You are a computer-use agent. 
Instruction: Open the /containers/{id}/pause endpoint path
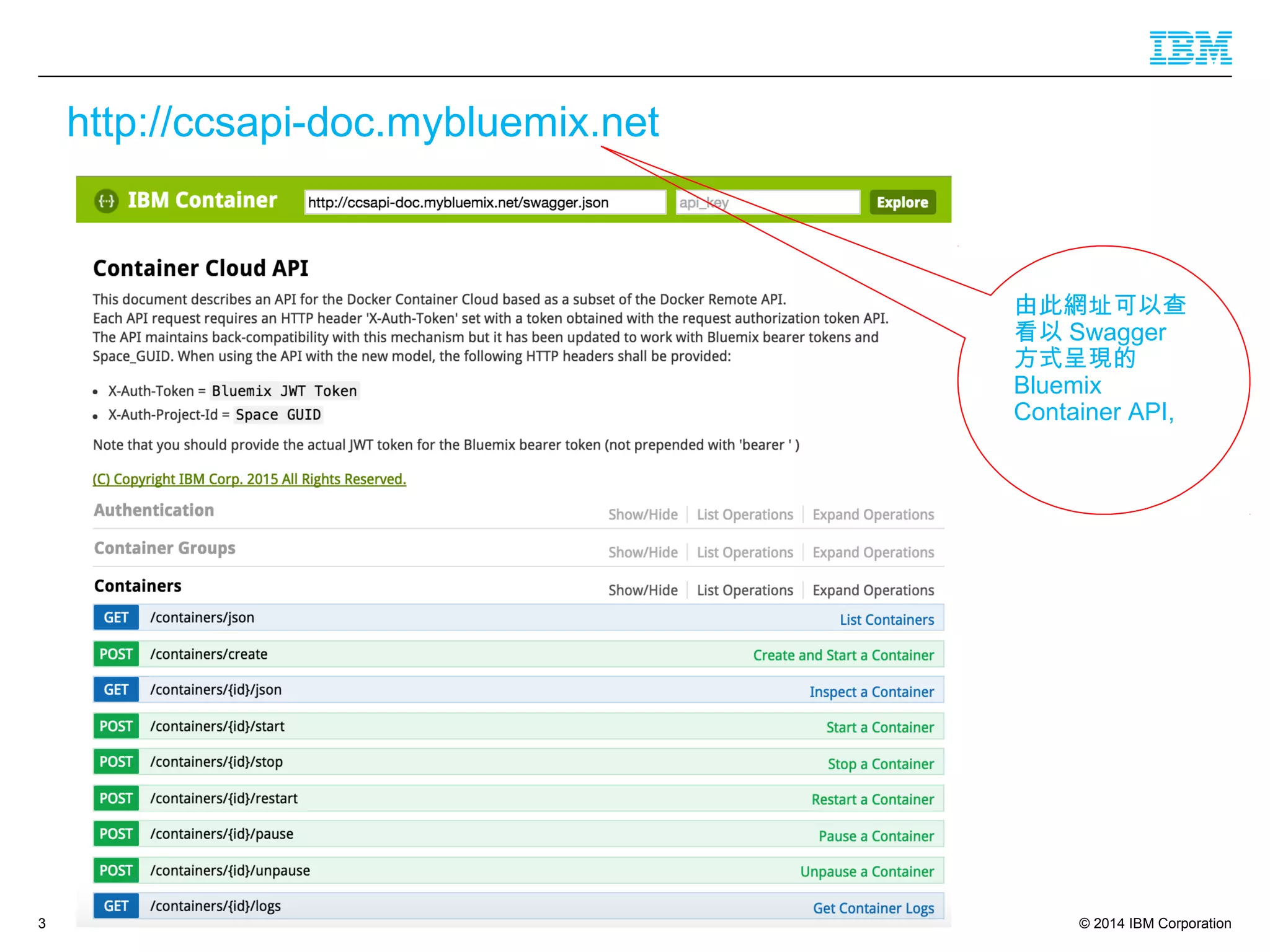coord(222,834)
